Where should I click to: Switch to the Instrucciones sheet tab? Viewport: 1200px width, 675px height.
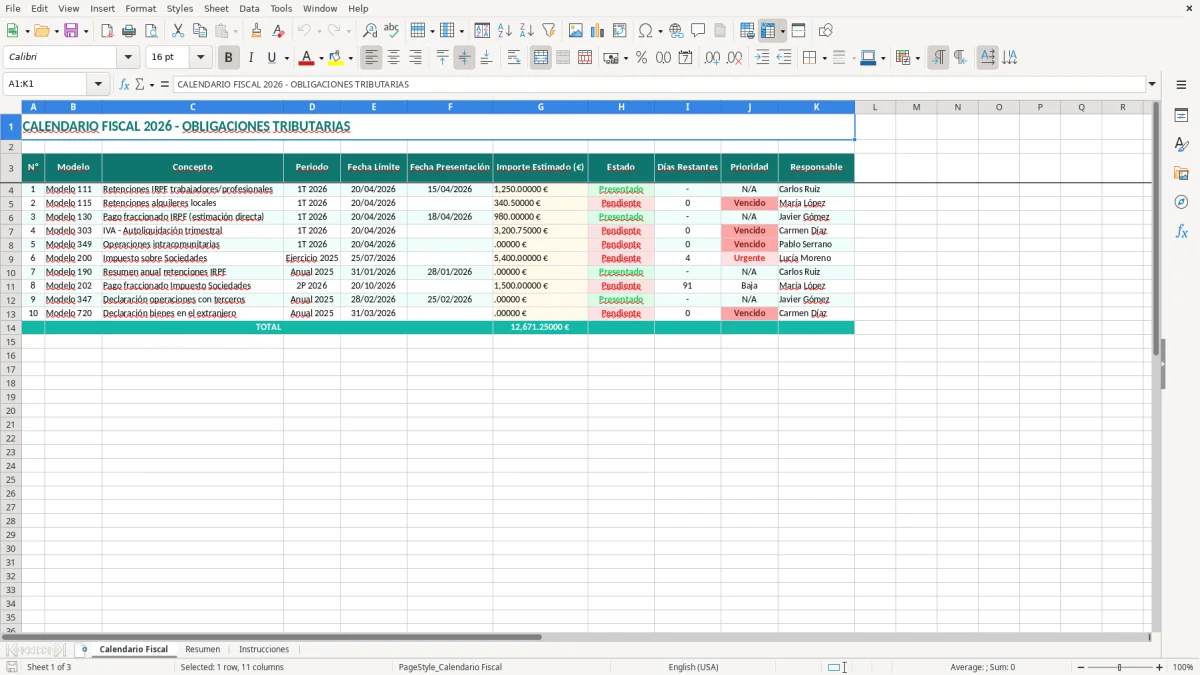point(264,650)
